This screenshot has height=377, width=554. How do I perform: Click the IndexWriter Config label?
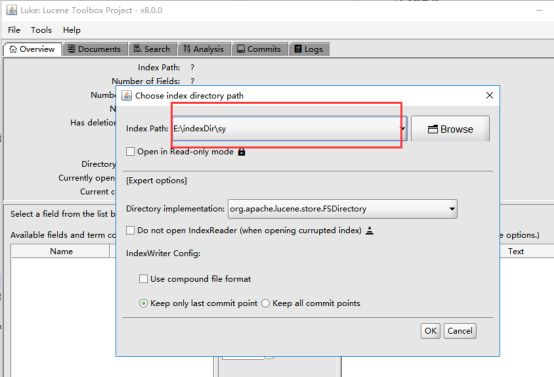coord(163,253)
